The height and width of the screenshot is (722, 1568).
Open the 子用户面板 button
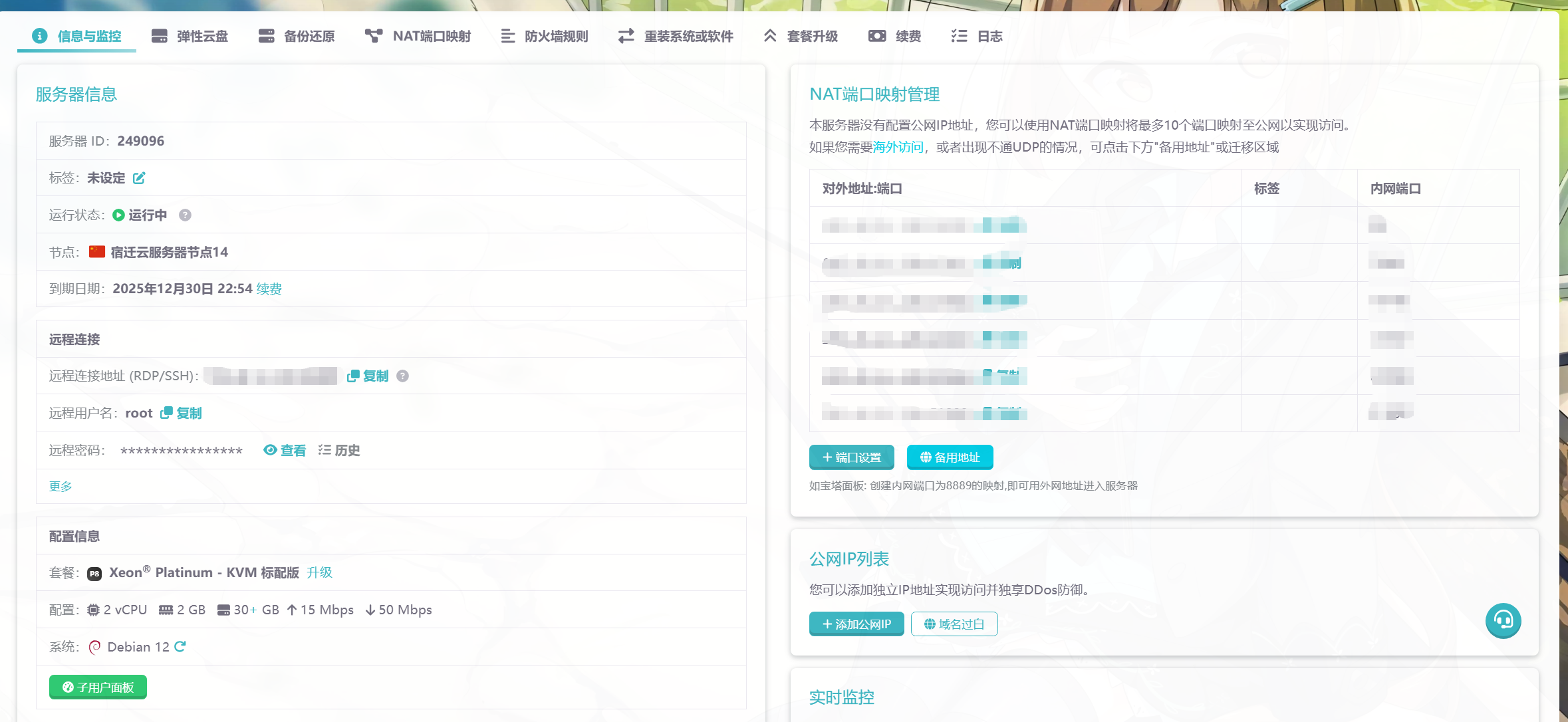pos(98,687)
